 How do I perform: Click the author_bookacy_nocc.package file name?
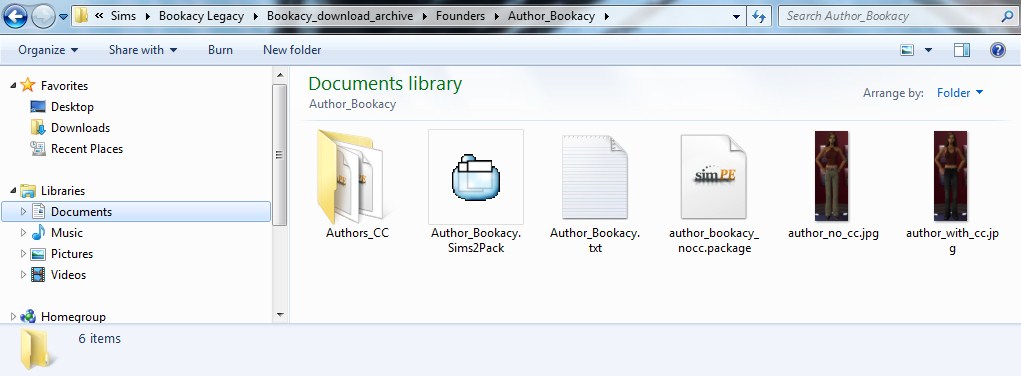714,240
